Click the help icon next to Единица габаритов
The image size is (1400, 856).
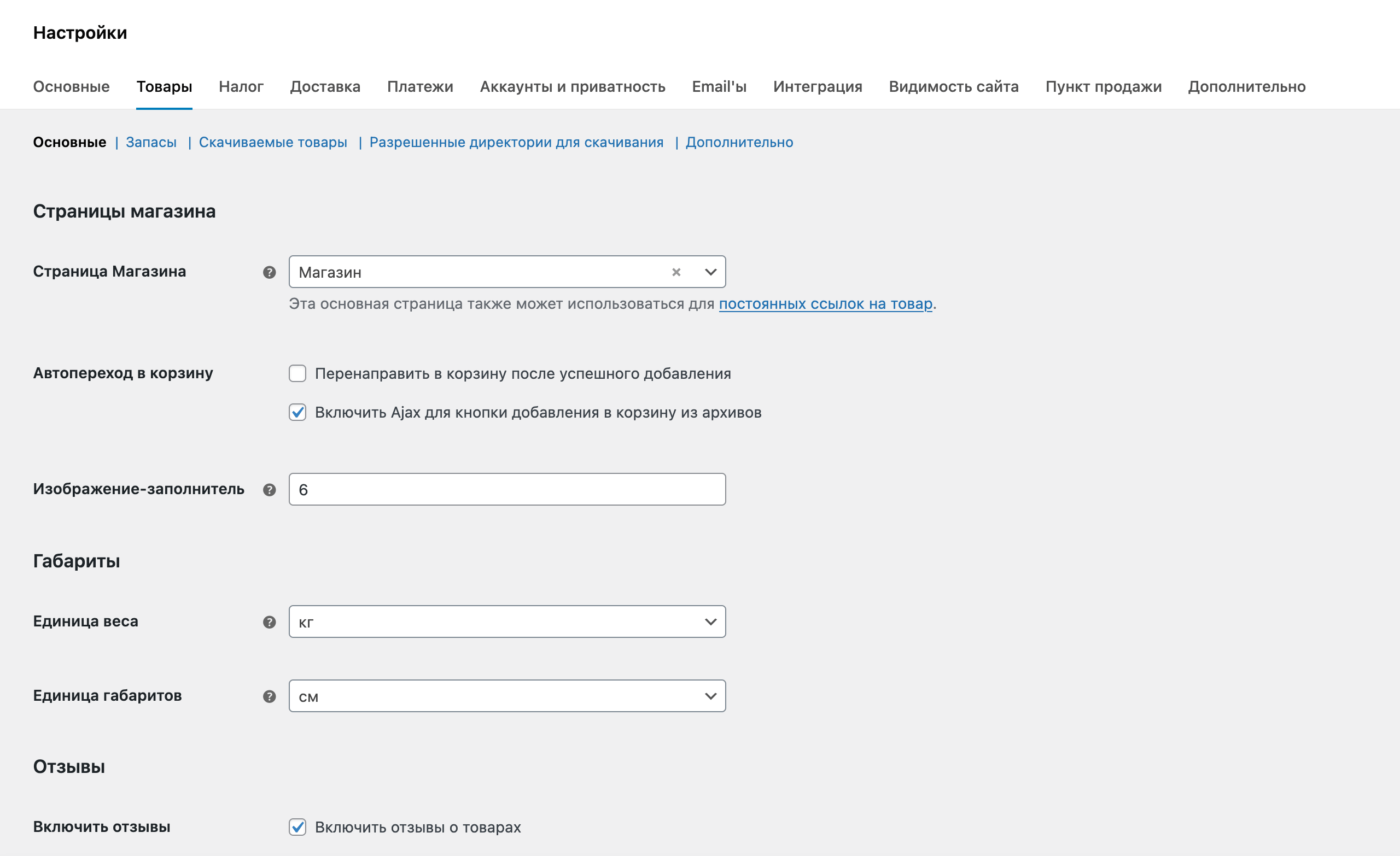click(267, 696)
